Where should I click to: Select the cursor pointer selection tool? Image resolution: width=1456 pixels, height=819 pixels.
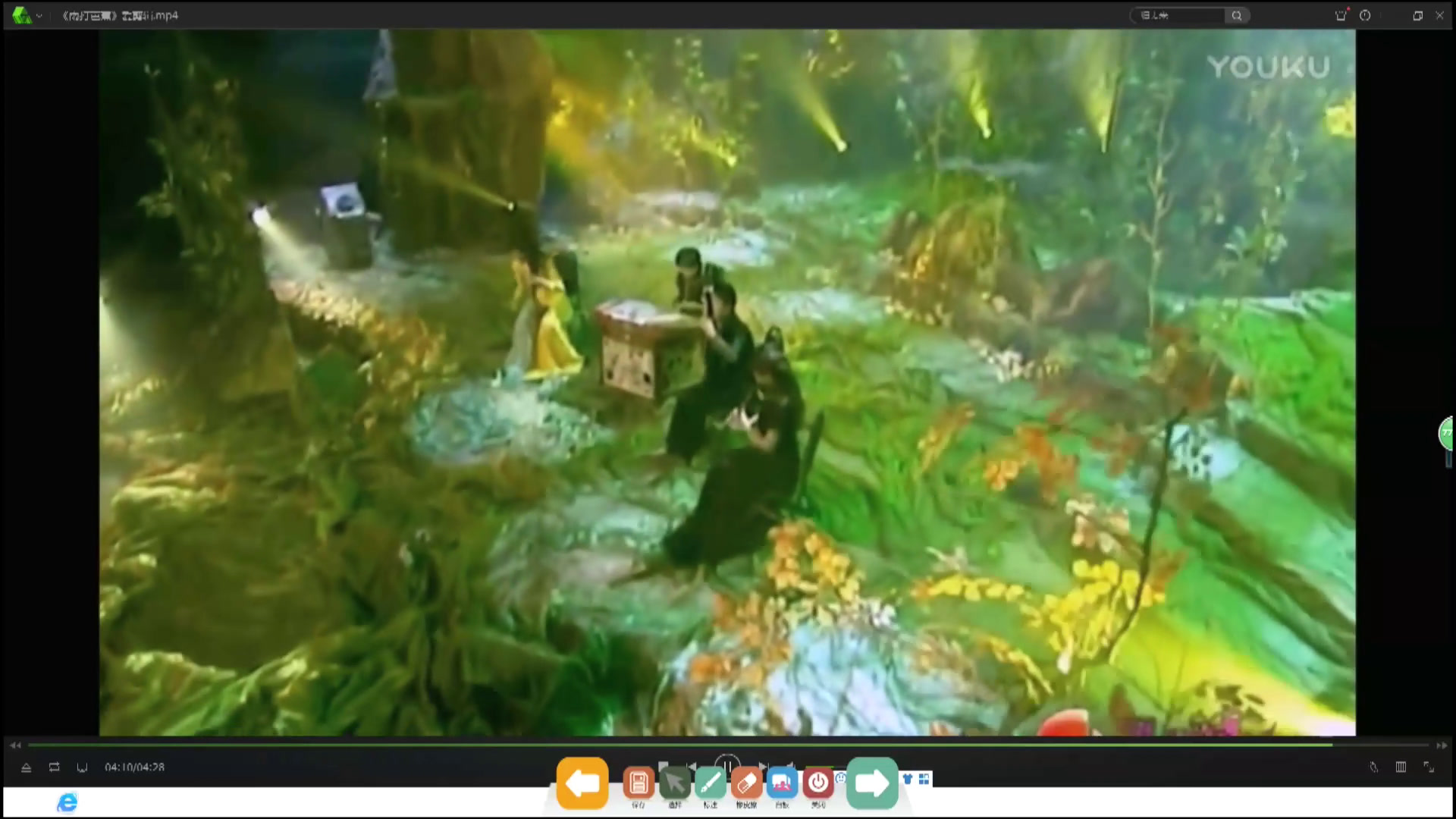[x=674, y=783]
